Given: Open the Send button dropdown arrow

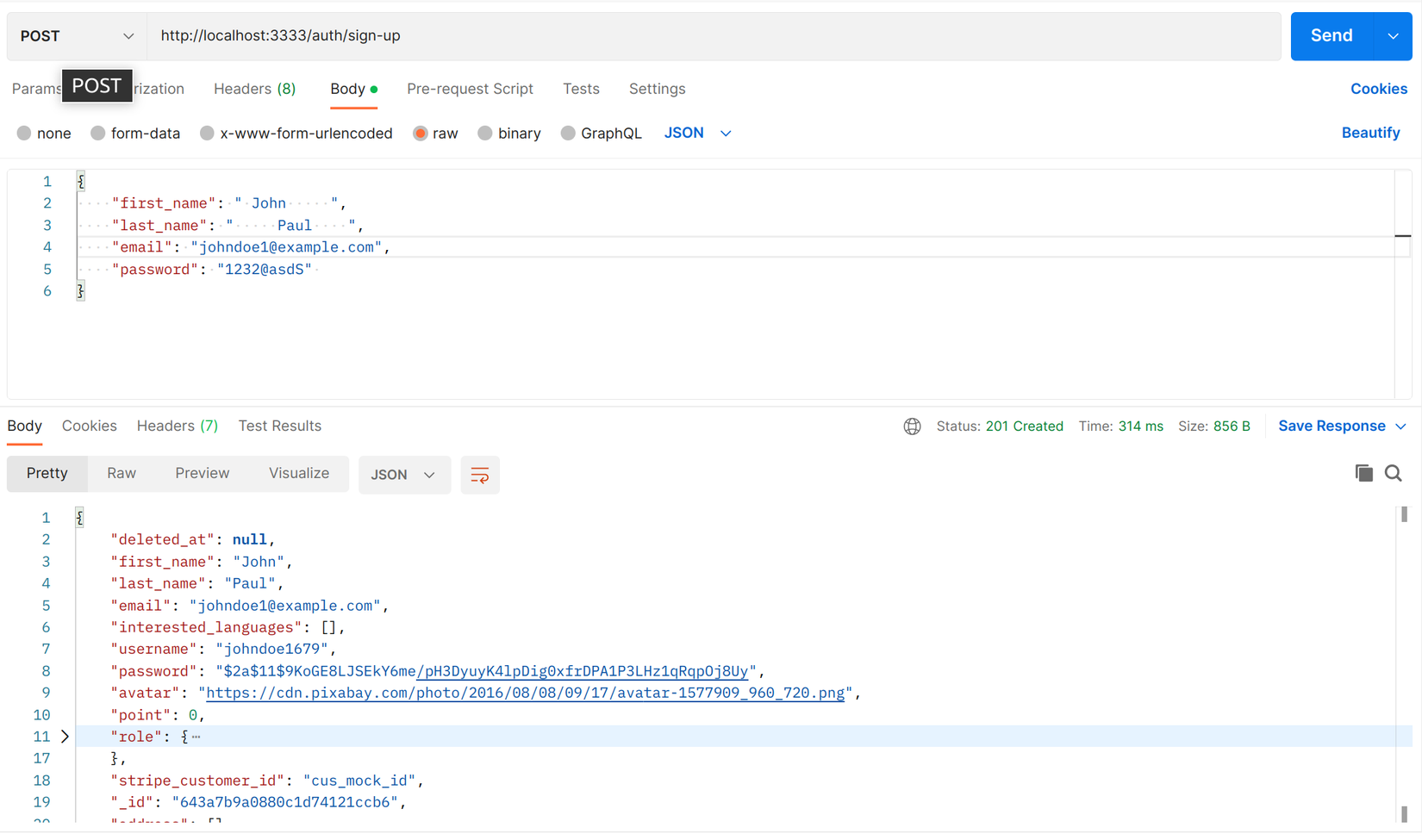Looking at the screenshot, I should [x=1393, y=36].
